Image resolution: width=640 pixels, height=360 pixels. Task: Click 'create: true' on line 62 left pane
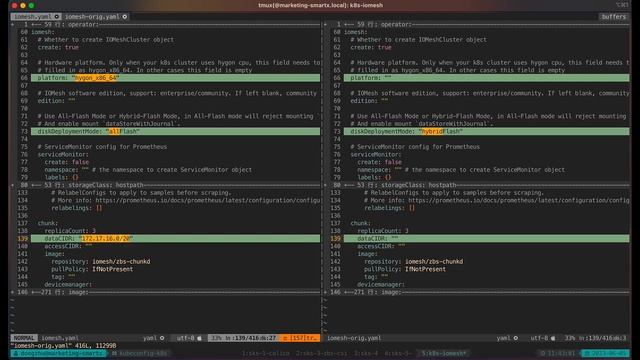(58, 47)
